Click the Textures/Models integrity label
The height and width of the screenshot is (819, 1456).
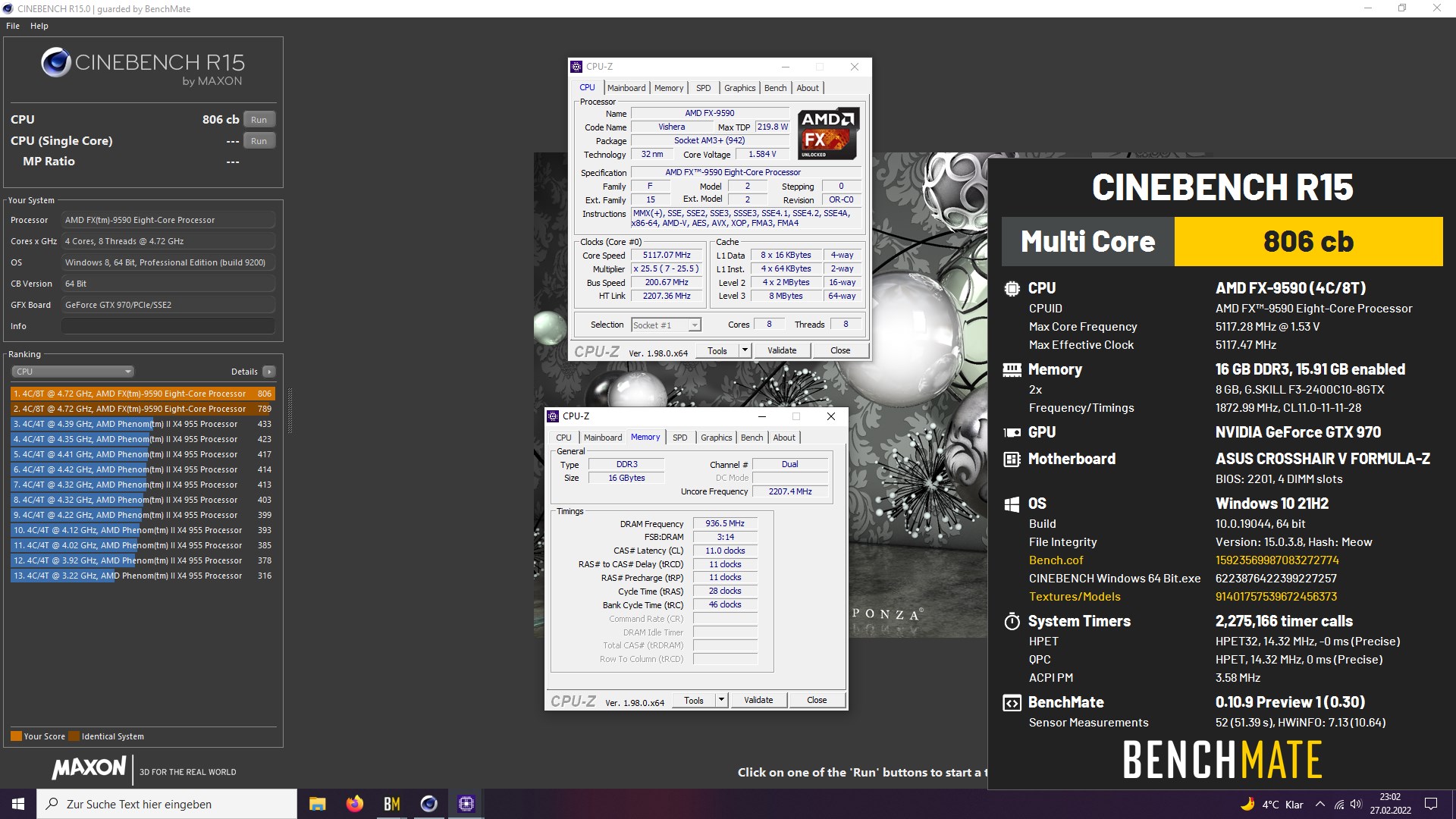1075,597
